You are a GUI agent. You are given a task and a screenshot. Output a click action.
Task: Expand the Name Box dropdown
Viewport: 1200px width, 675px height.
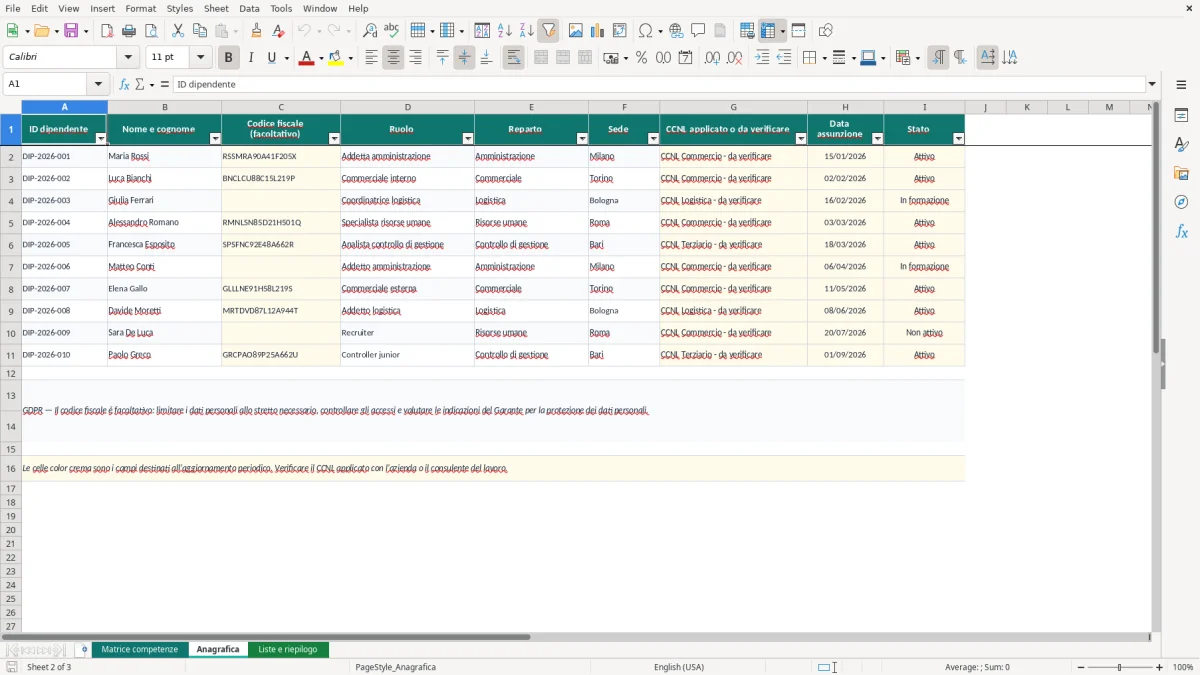click(x=97, y=84)
